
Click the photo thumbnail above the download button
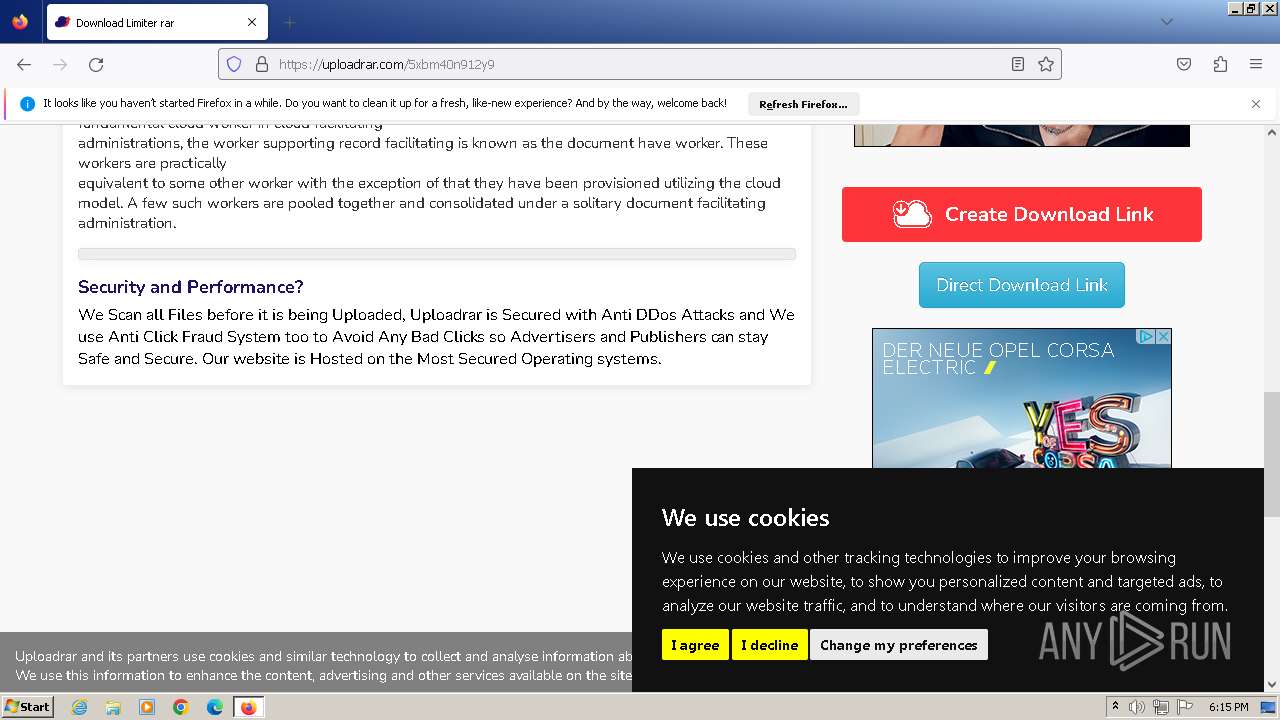[1022, 136]
